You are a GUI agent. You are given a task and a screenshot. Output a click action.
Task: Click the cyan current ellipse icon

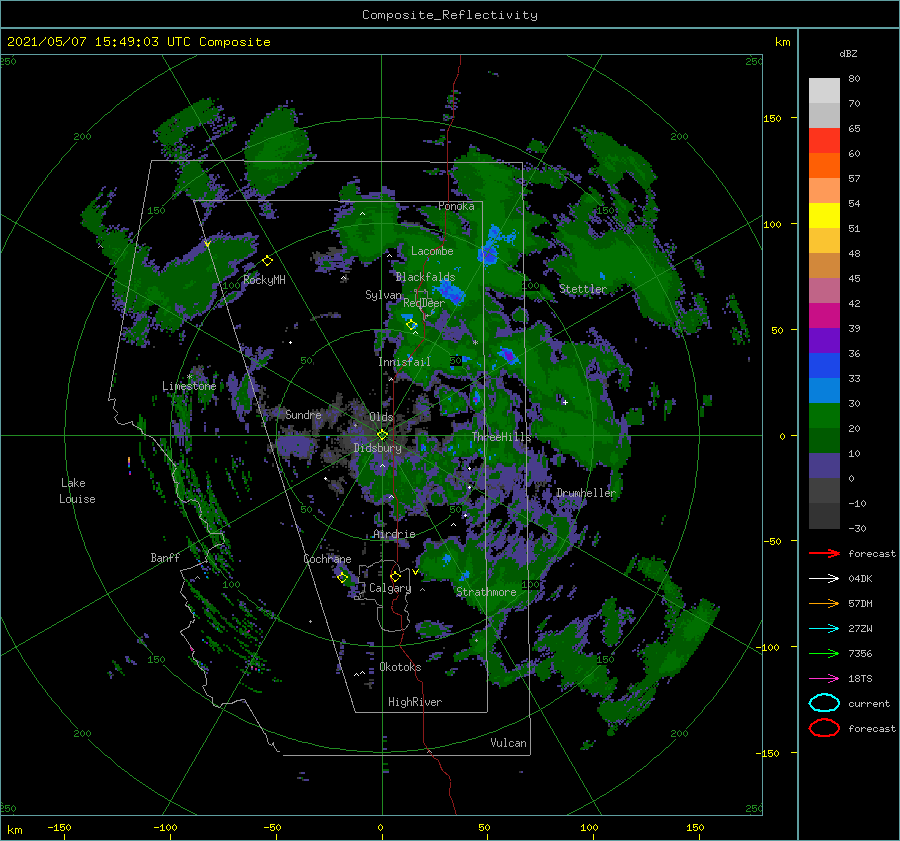click(x=824, y=703)
